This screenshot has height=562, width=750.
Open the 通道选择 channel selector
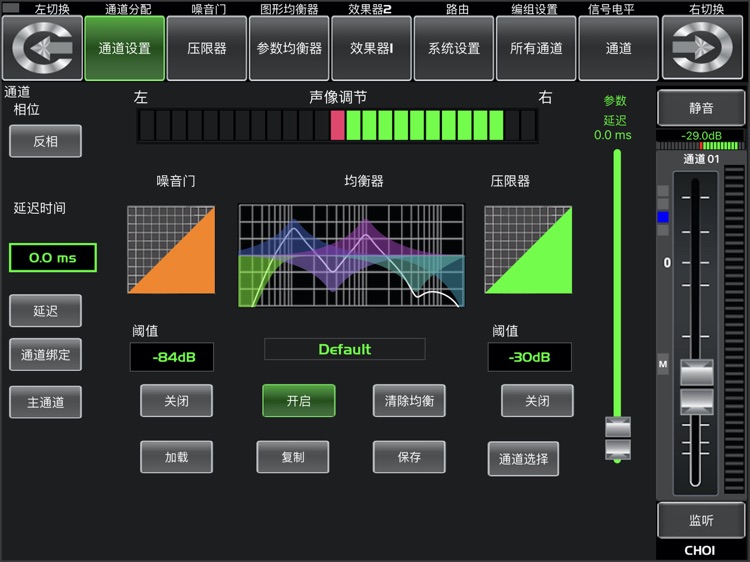click(x=523, y=459)
